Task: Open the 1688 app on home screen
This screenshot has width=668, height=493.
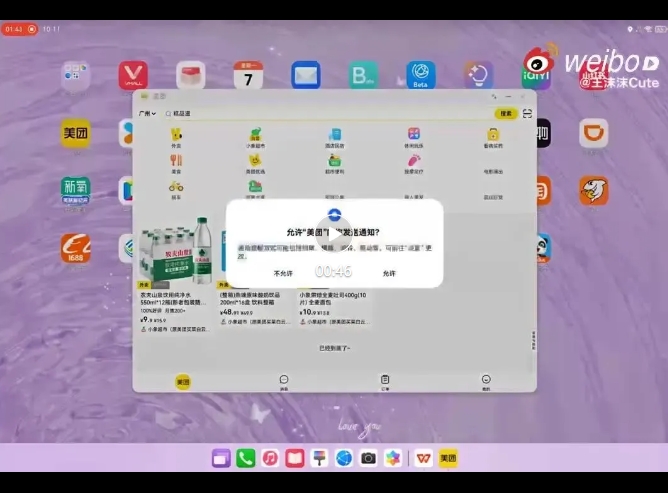Action: (x=75, y=248)
